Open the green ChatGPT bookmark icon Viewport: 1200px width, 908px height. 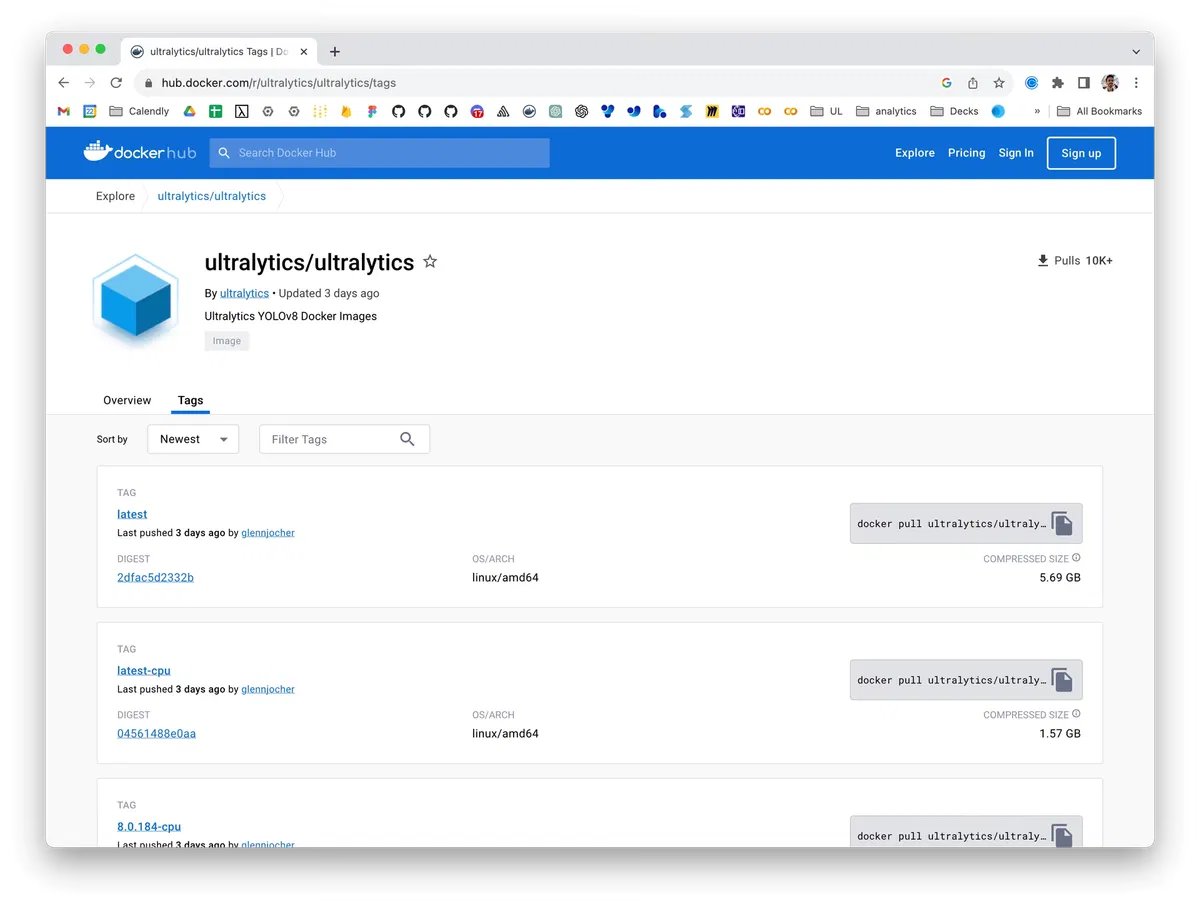(555, 111)
